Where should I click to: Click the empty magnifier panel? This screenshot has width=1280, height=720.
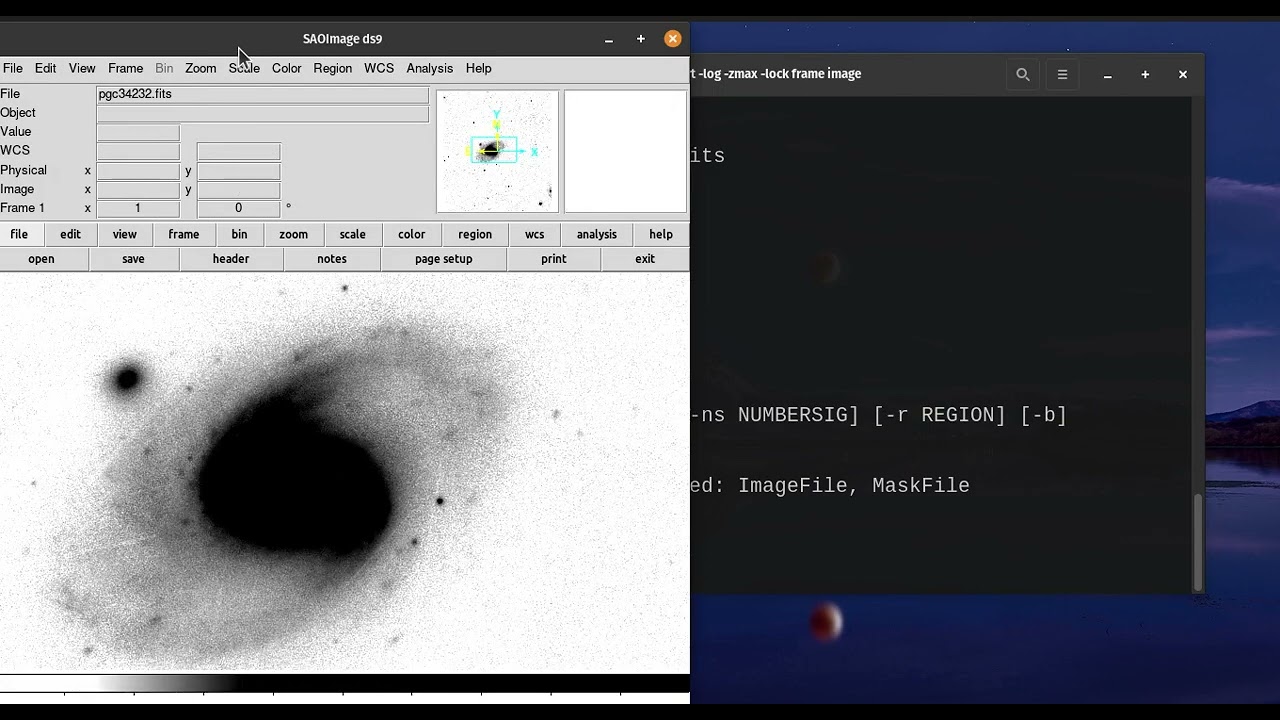pyautogui.click(x=625, y=152)
